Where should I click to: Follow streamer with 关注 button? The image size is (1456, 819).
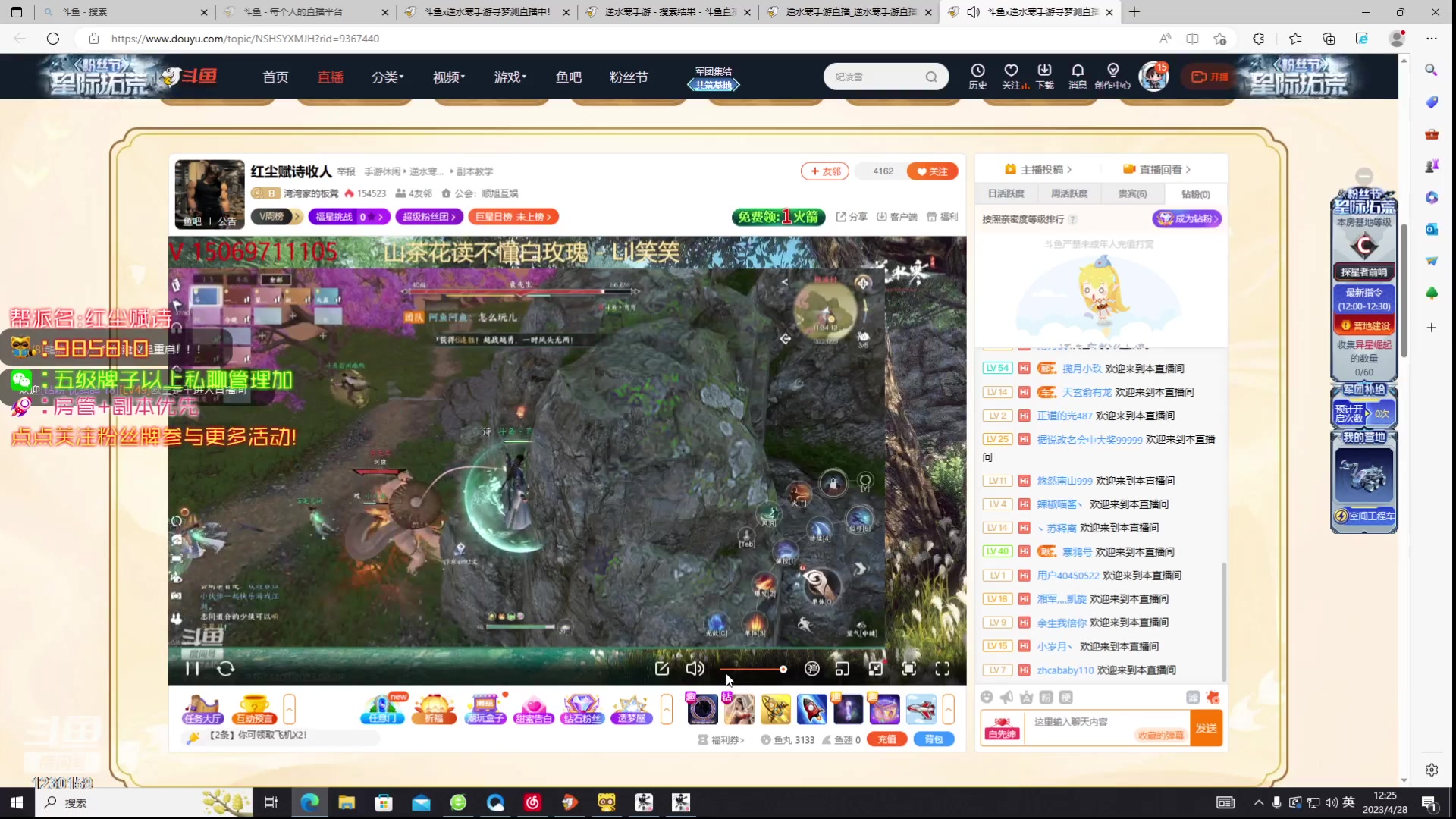pos(932,171)
